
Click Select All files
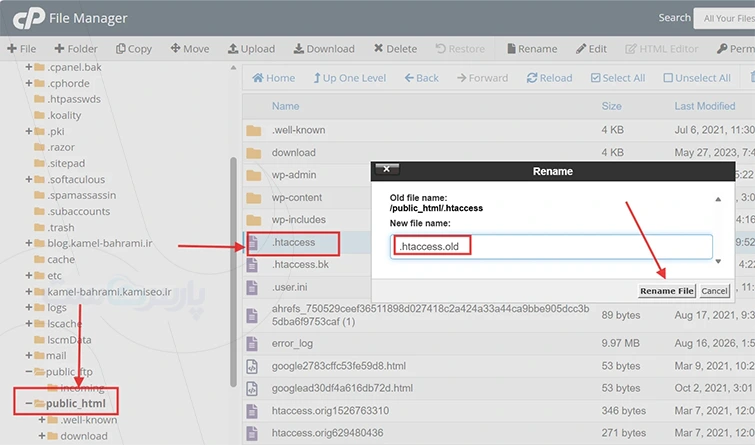tap(618, 78)
